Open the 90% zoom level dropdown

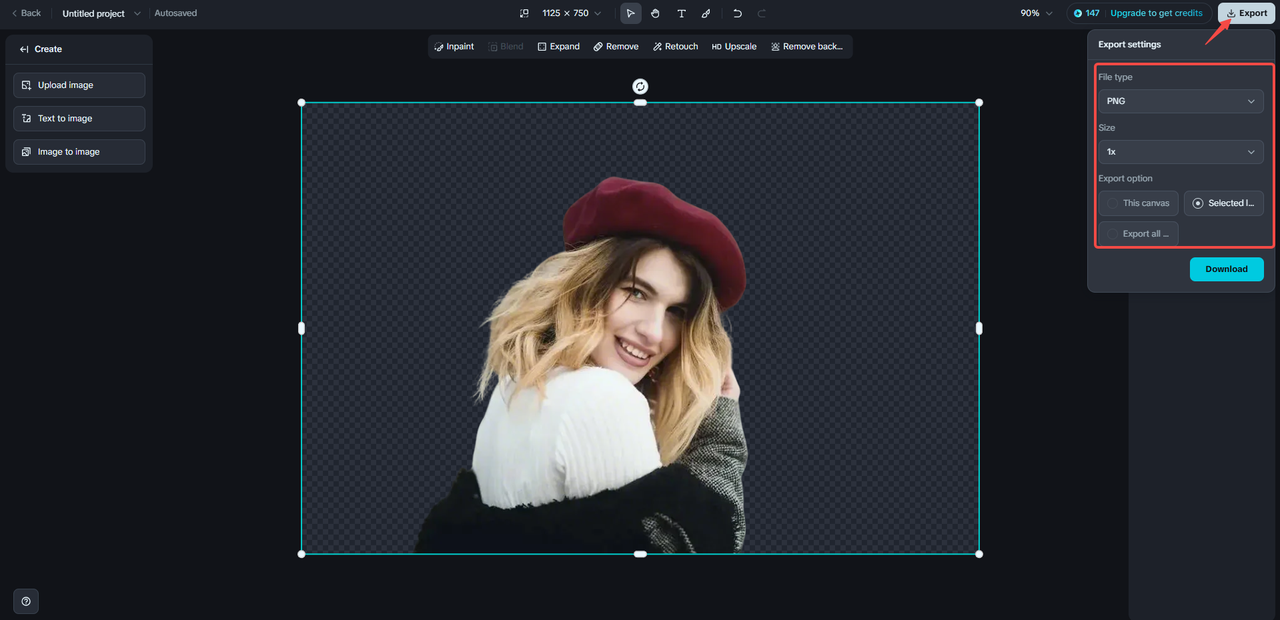[x=1037, y=13]
